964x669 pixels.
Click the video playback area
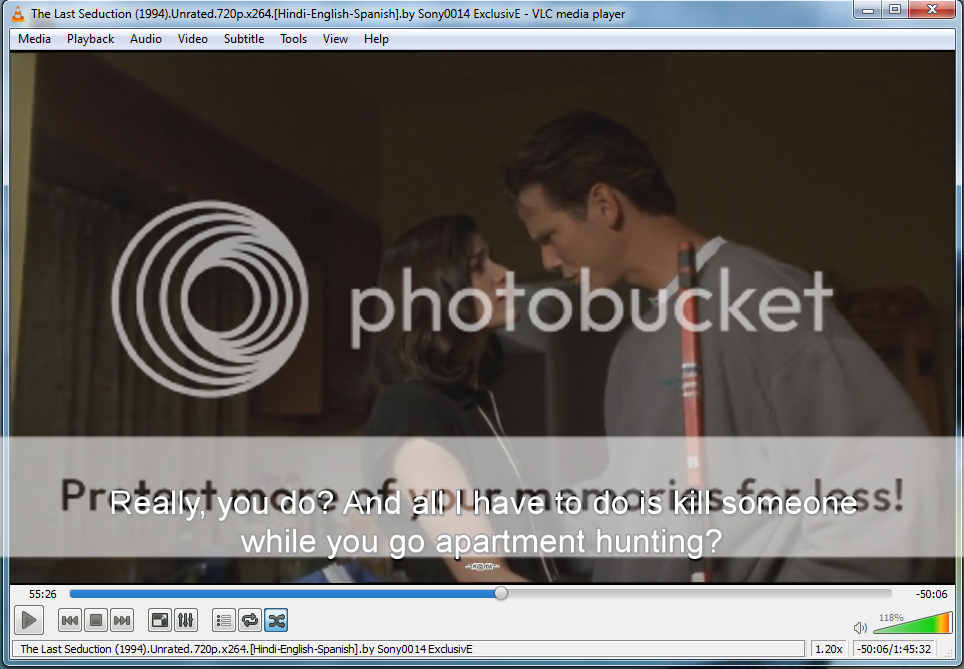pos(482,317)
